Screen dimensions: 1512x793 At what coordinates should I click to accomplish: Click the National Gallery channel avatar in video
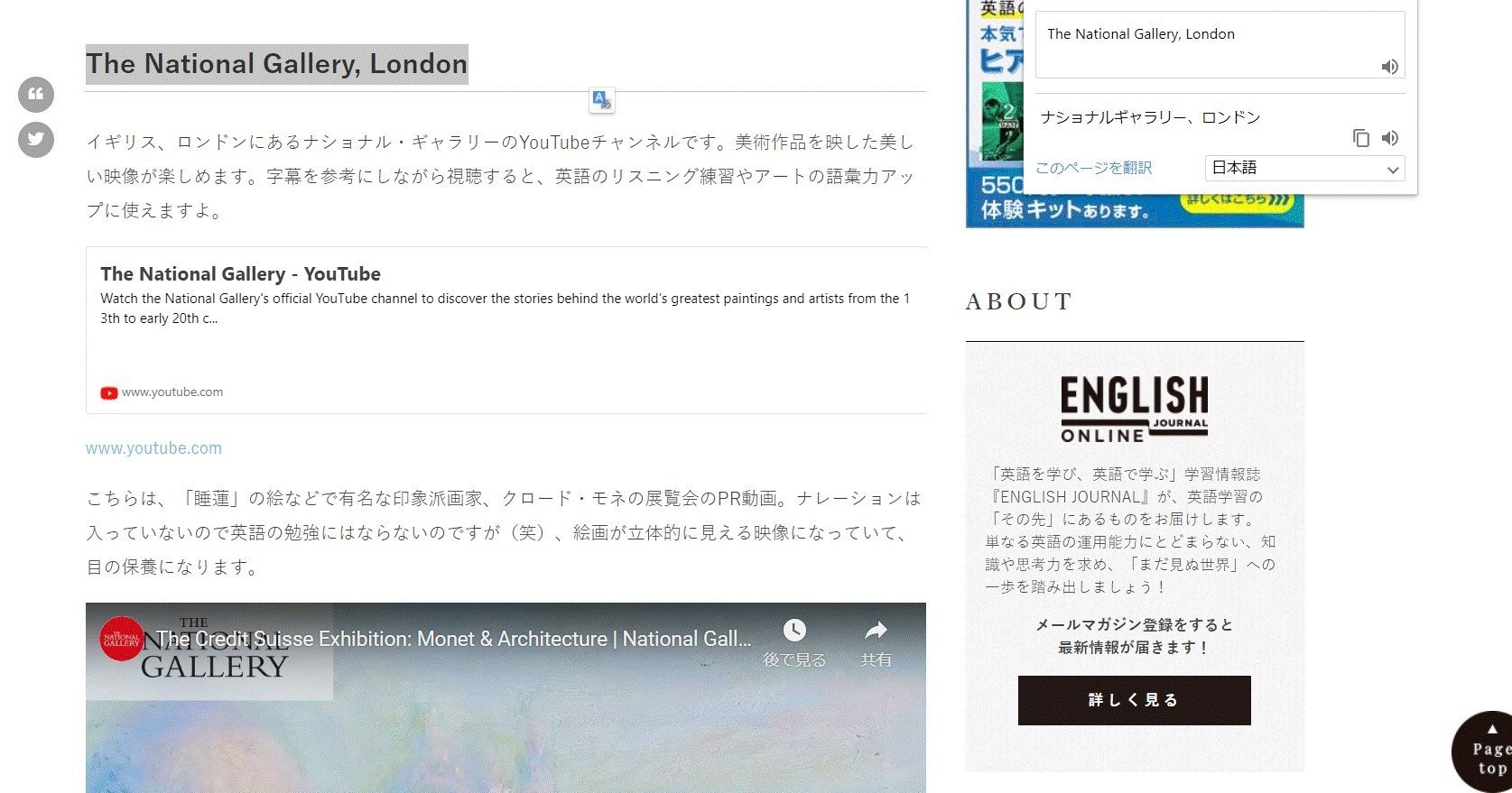coord(122,639)
